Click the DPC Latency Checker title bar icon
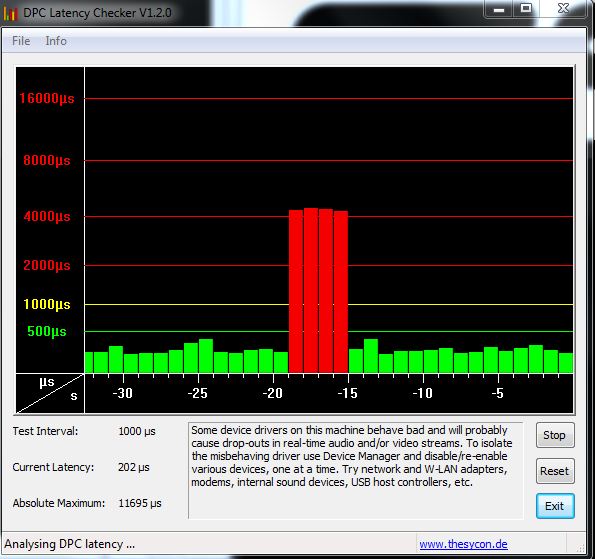 (x=10, y=13)
